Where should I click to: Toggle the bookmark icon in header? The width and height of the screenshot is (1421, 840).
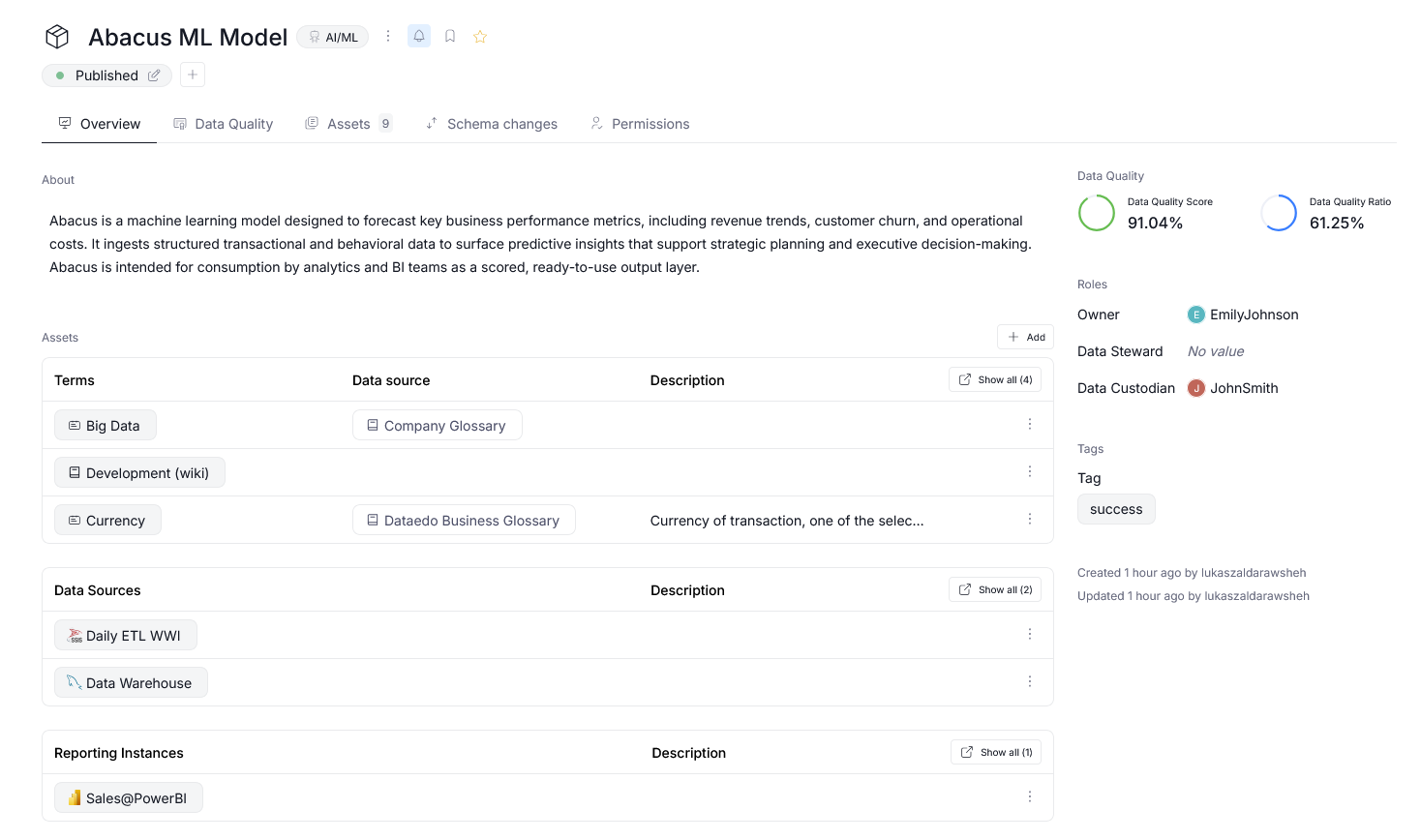pyautogui.click(x=450, y=36)
